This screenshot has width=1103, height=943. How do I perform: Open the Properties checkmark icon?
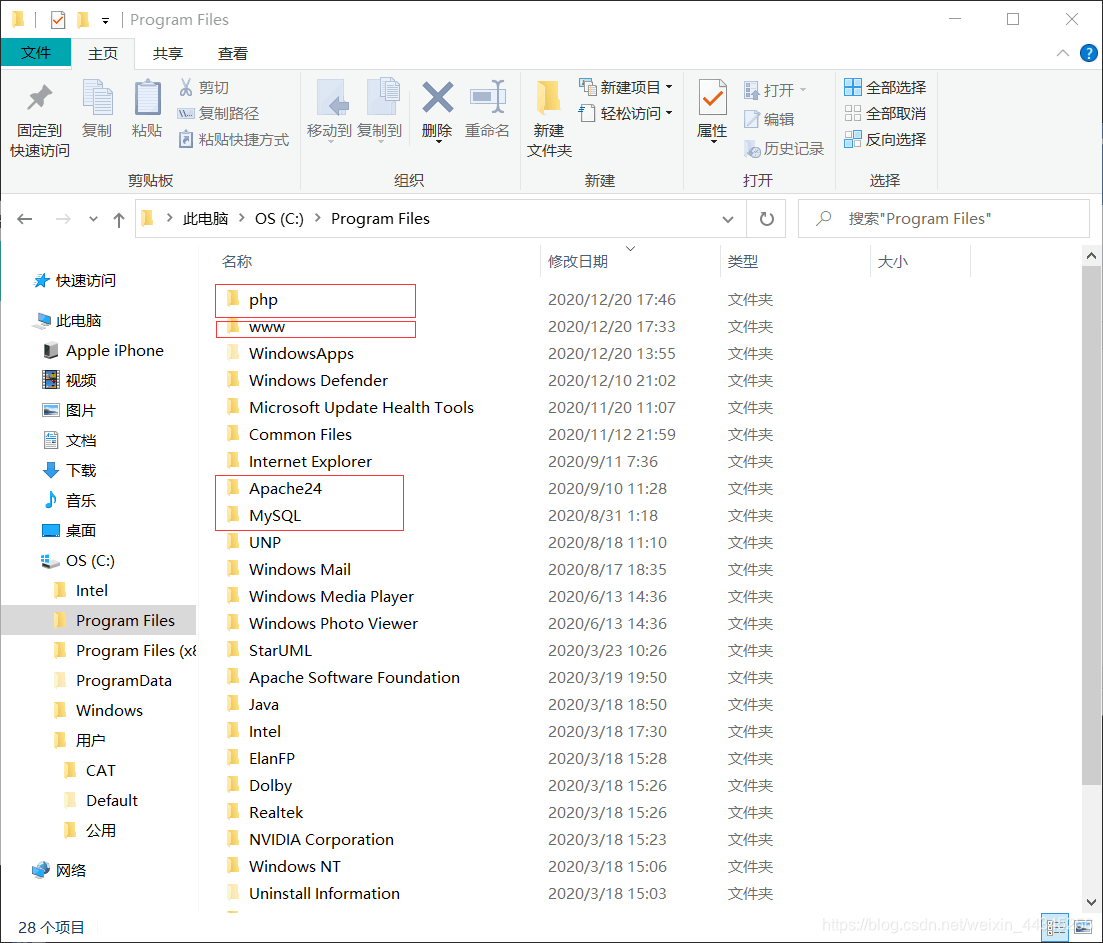point(712,98)
